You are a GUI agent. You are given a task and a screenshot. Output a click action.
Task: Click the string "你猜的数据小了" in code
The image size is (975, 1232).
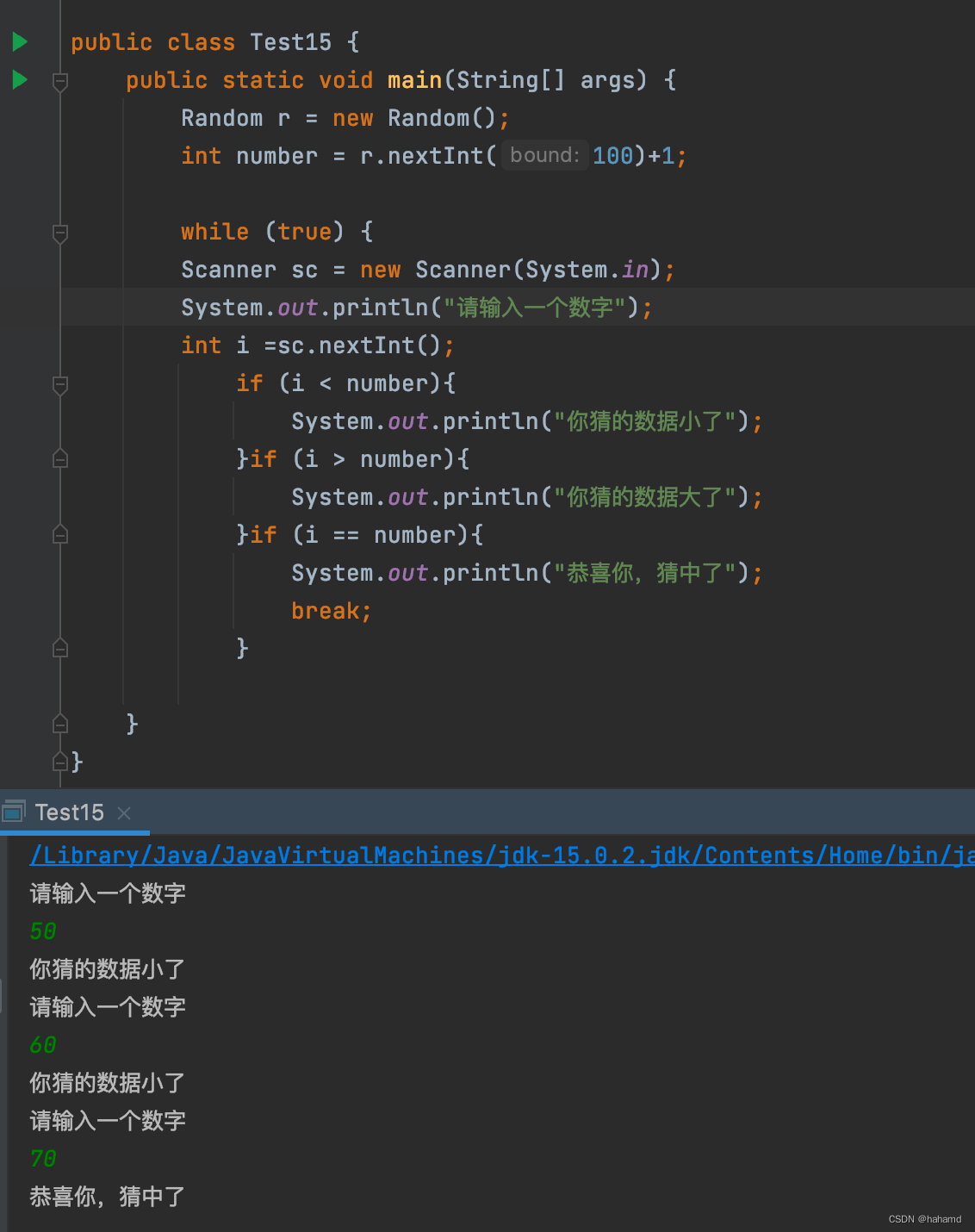point(644,421)
